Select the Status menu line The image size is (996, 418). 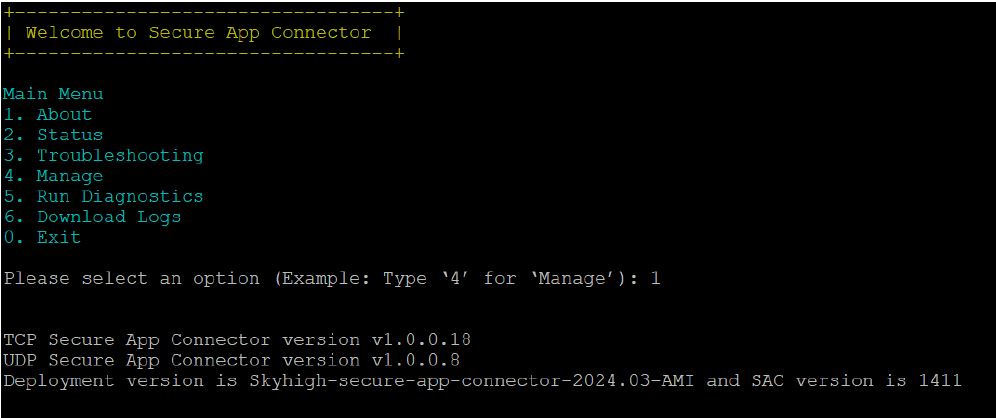pyautogui.click(x=53, y=135)
